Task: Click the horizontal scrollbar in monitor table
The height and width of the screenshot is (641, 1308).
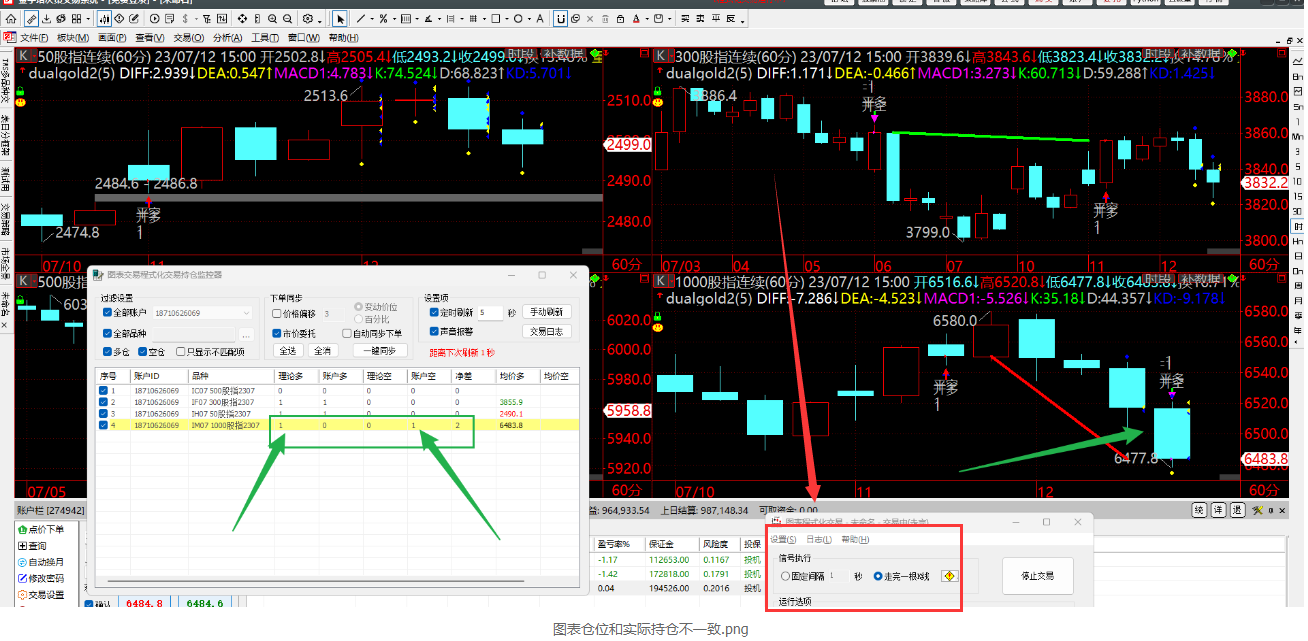Action: pyautogui.click(x=316, y=581)
